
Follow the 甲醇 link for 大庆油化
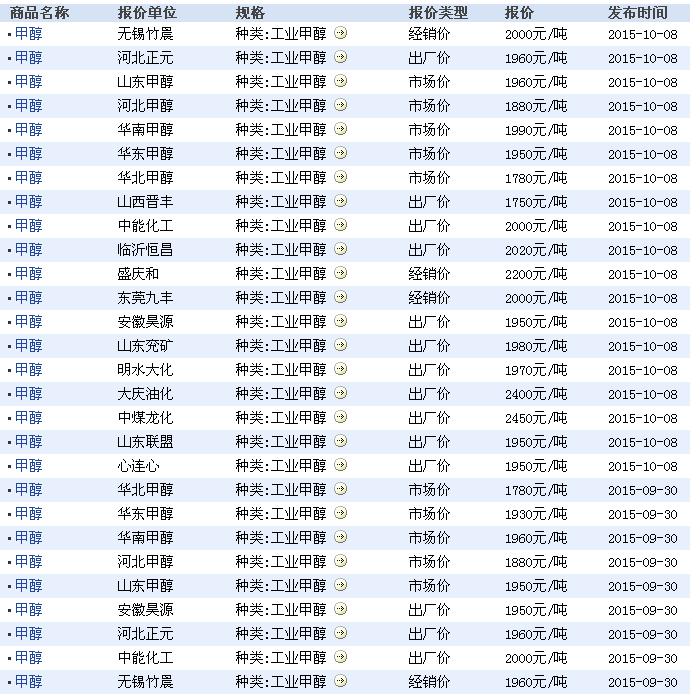(x=29, y=394)
